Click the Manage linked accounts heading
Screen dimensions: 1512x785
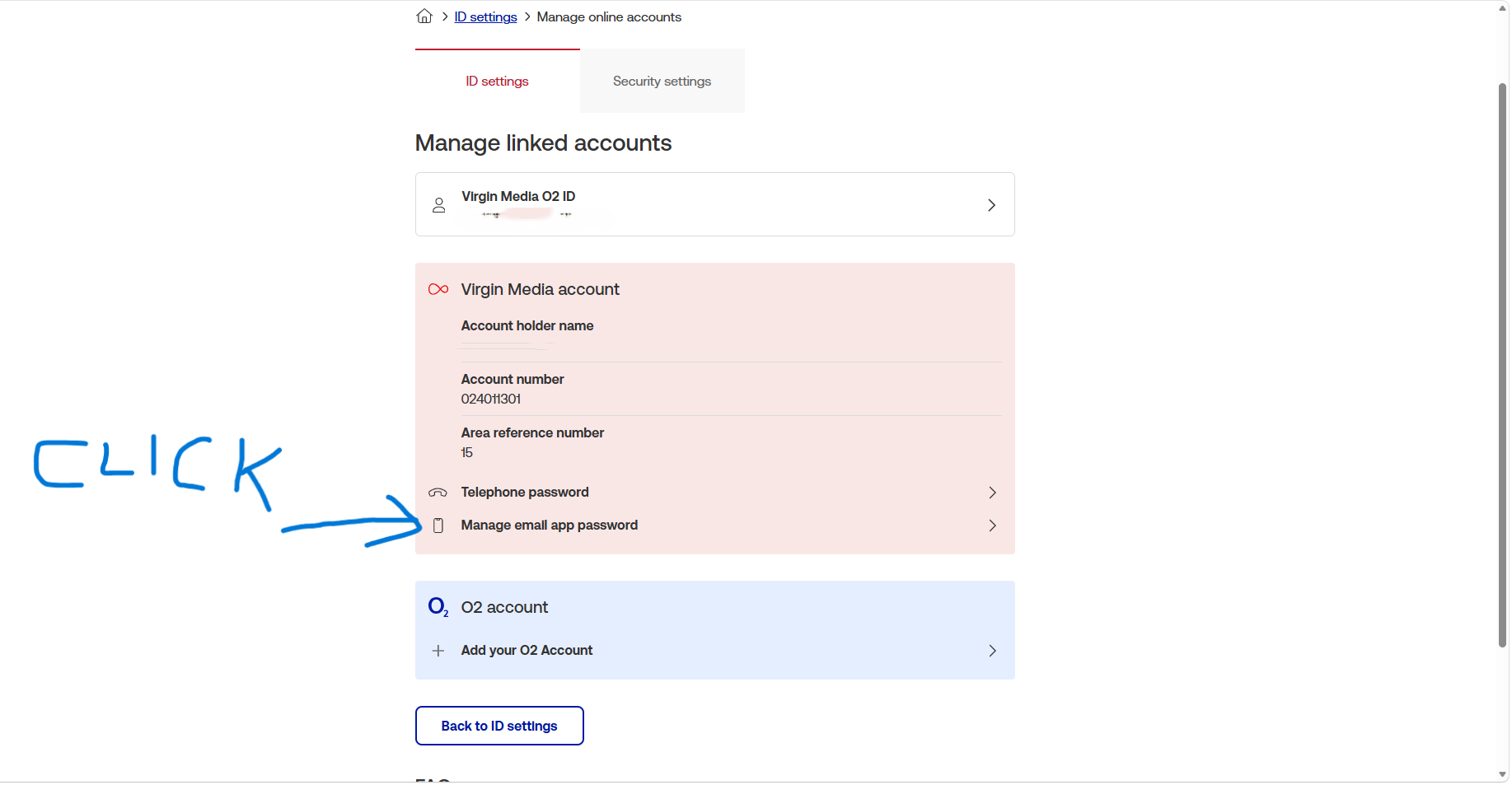tap(543, 143)
